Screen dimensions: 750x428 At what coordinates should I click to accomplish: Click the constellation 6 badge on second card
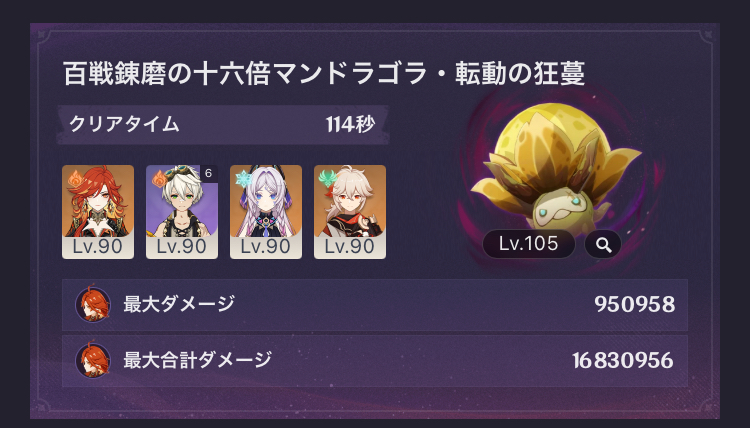pyautogui.click(x=209, y=173)
